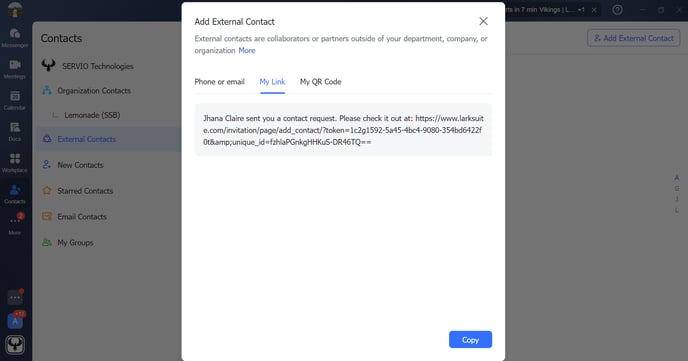Close the Add External Contact dialog
Viewport: 688px width, 361px height.
(x=483, y=21)
